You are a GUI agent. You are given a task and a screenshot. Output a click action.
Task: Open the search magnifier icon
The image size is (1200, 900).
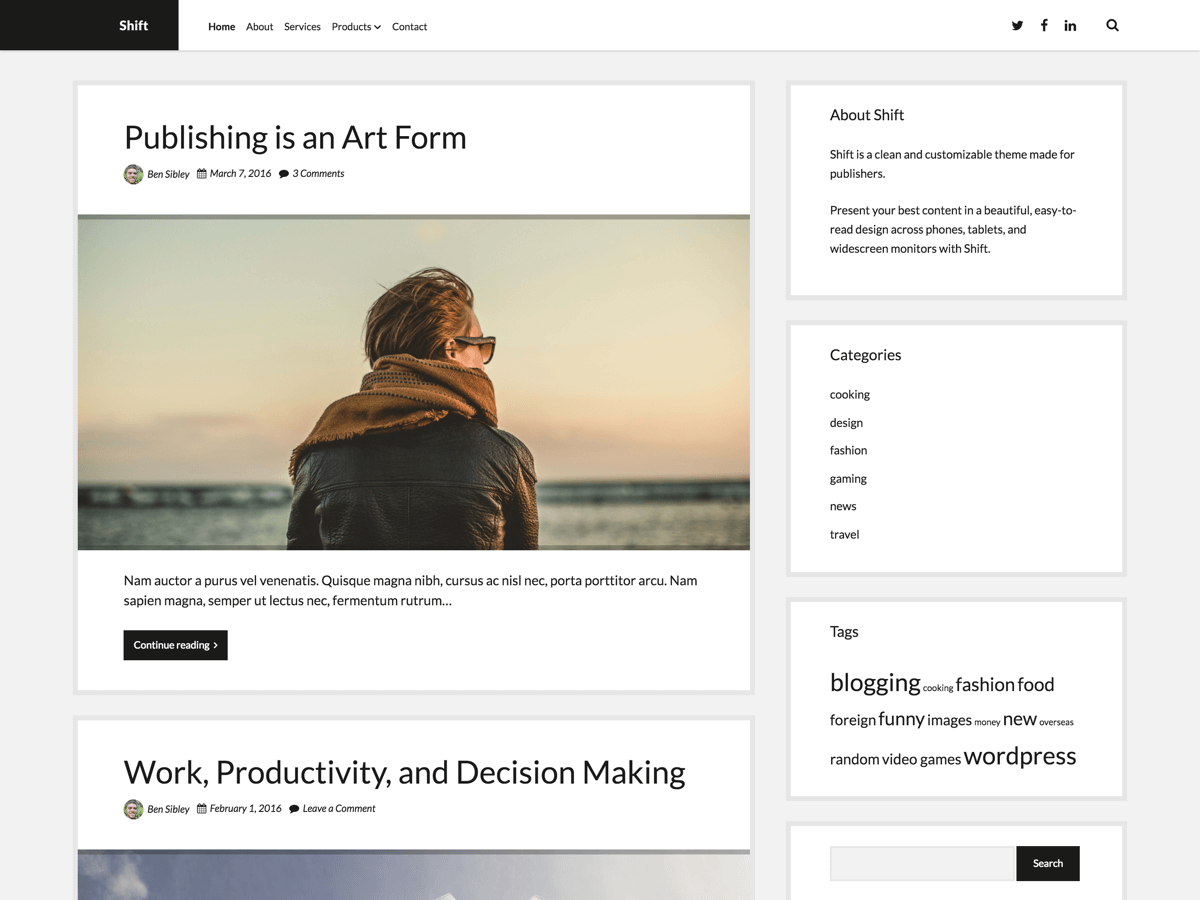point(1112,25)
